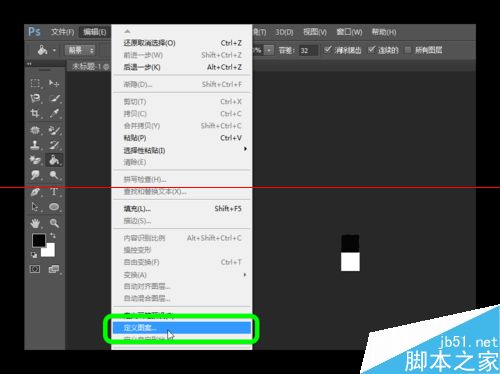This screenshot has height=374, width=500.
Task: Open the 视图(V) menu
Action: pyautogui.click(x=315, y=32)
